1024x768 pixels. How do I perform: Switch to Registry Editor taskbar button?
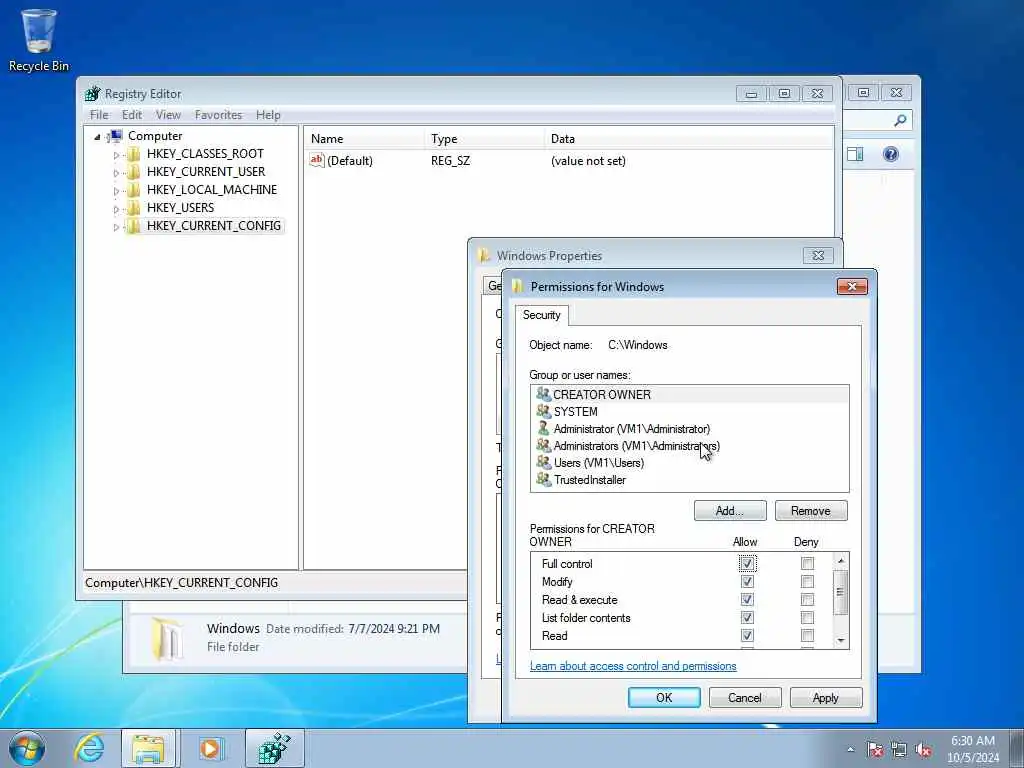274,748
